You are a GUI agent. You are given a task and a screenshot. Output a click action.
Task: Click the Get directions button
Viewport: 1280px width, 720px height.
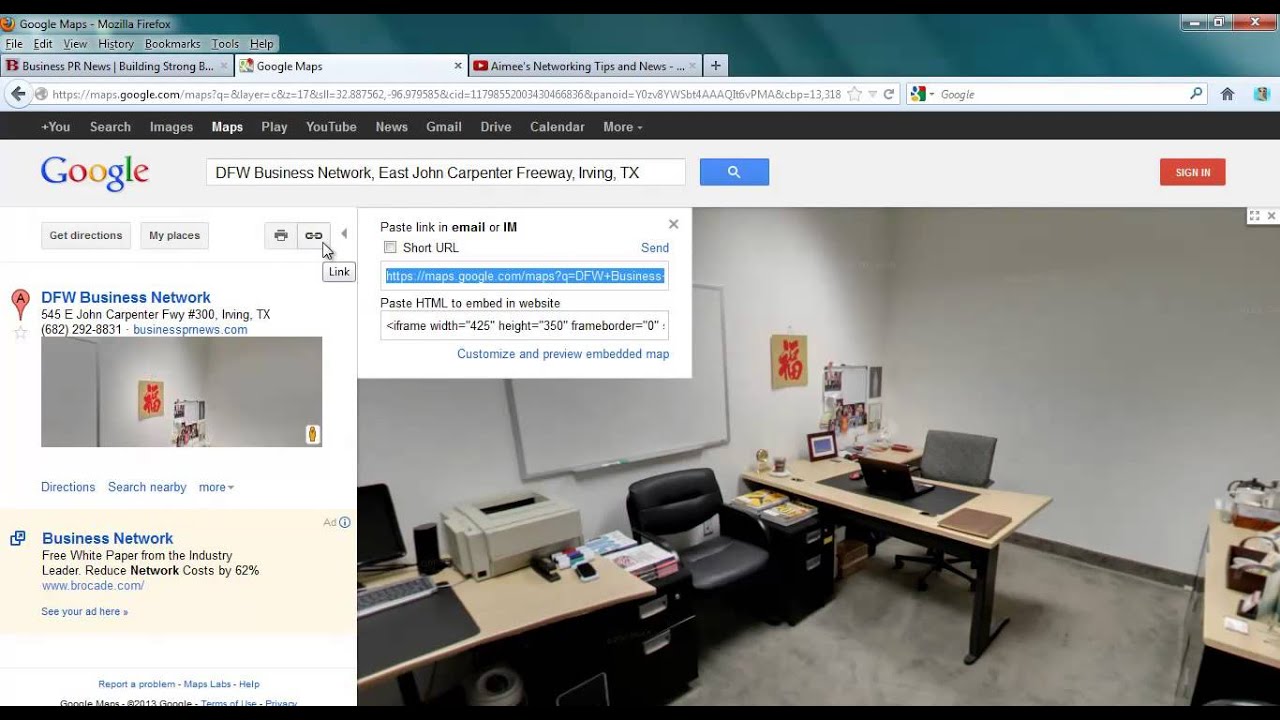click(86, 235)
